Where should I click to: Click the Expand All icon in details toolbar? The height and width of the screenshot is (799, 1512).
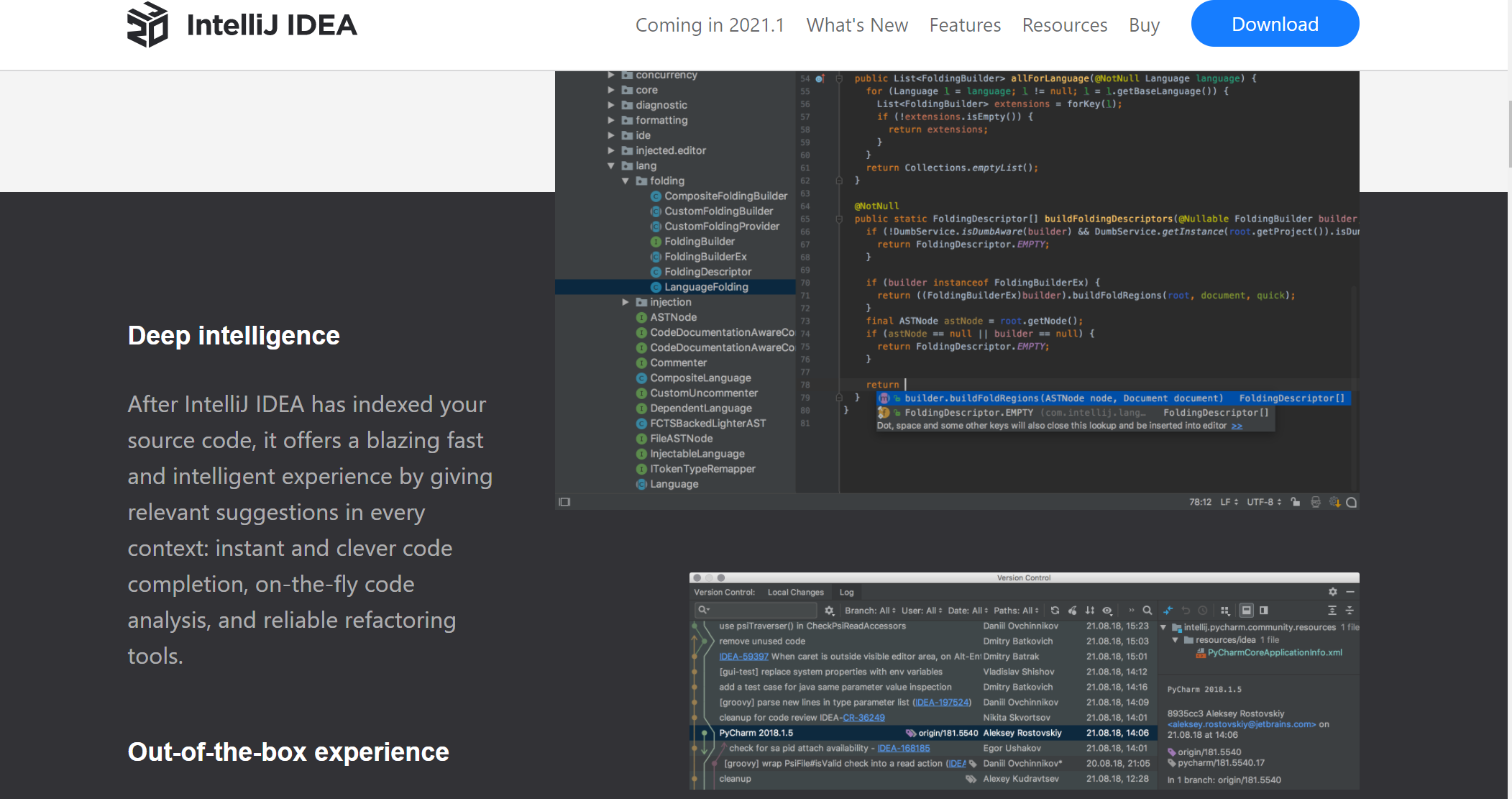click(1332, 611)
